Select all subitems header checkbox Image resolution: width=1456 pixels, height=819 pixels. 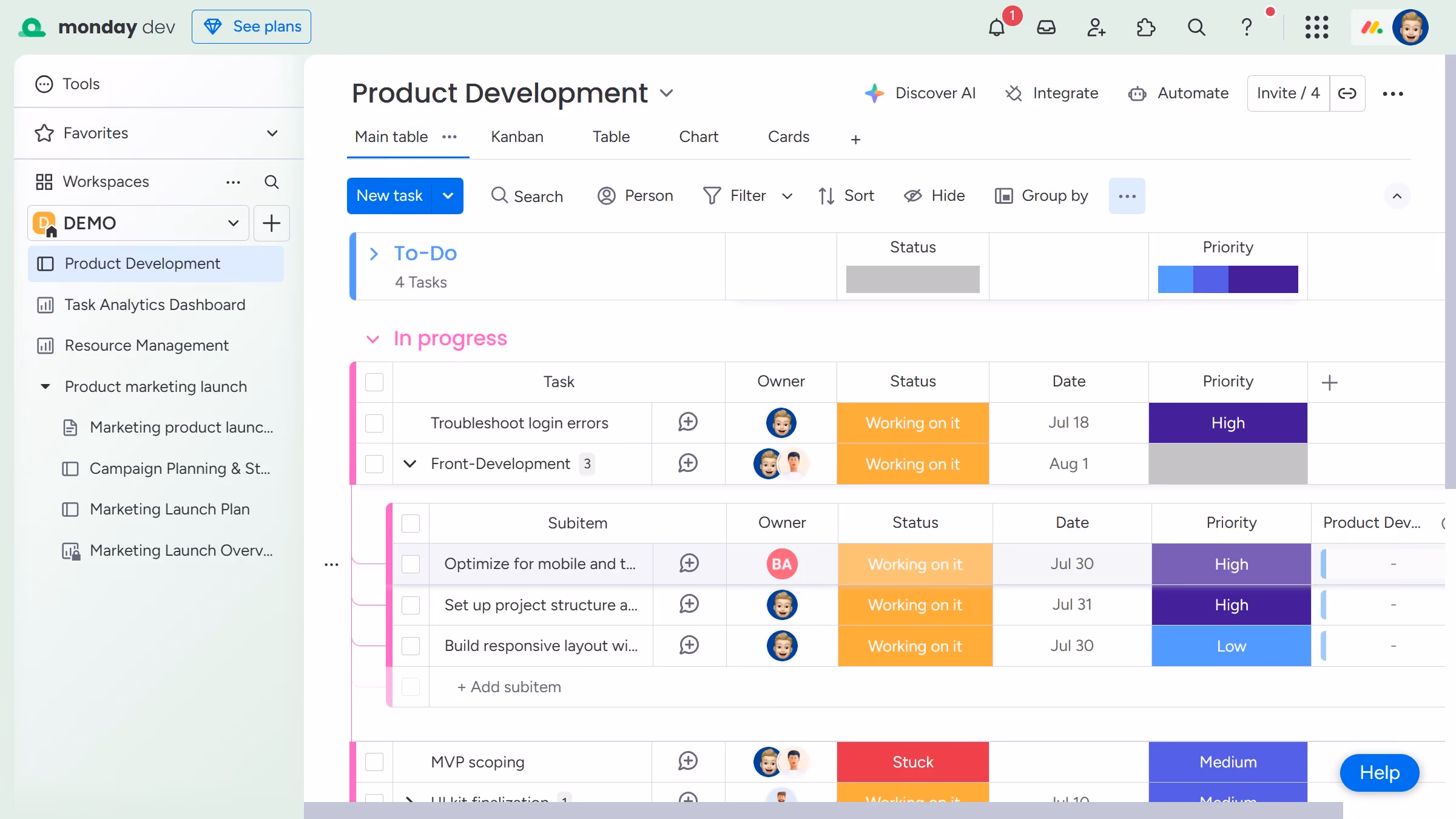click(411, 523)
